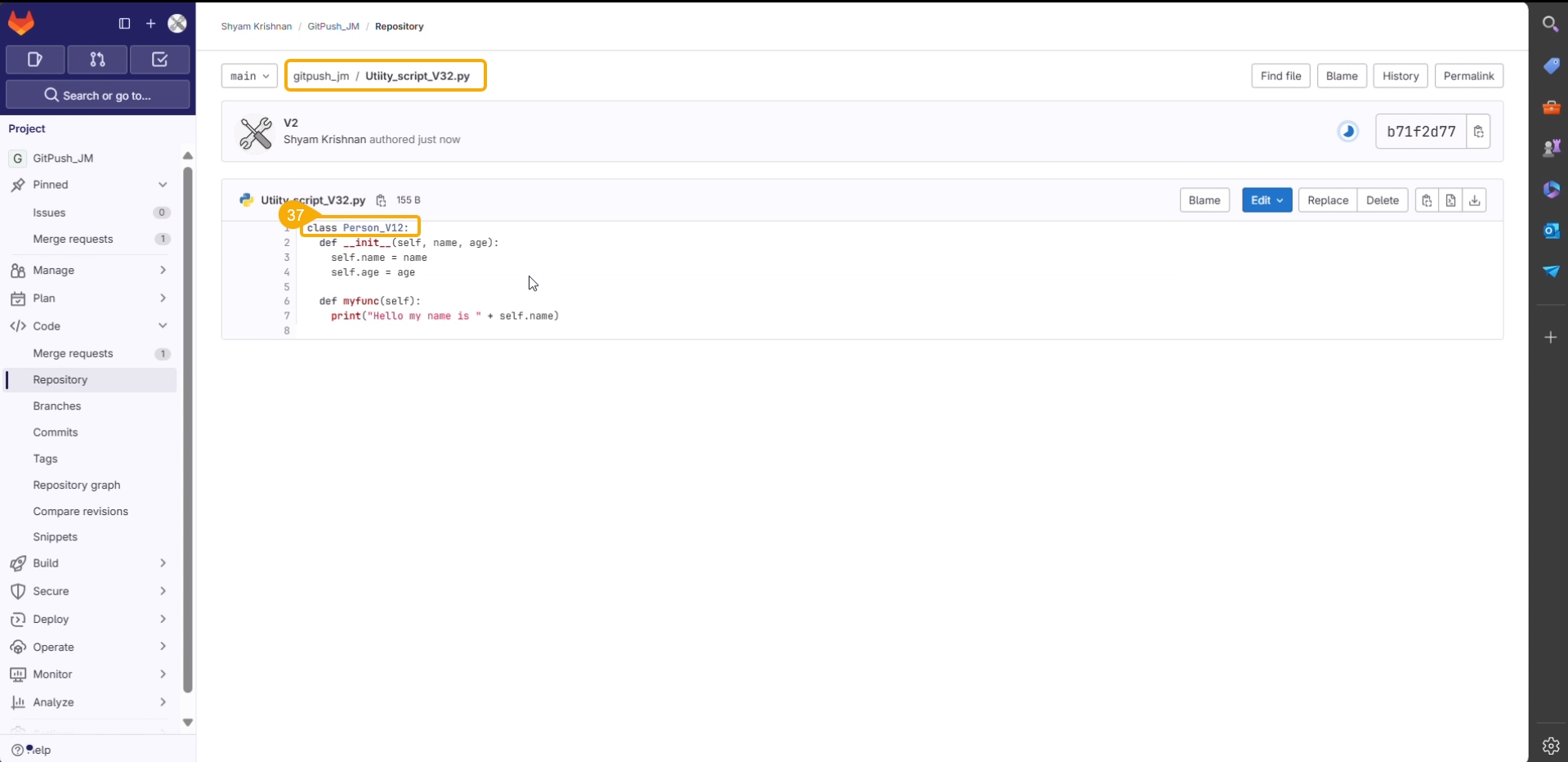1568x762 pixels.
Task: Click the Permalink button
Action: pos(1468,76)
